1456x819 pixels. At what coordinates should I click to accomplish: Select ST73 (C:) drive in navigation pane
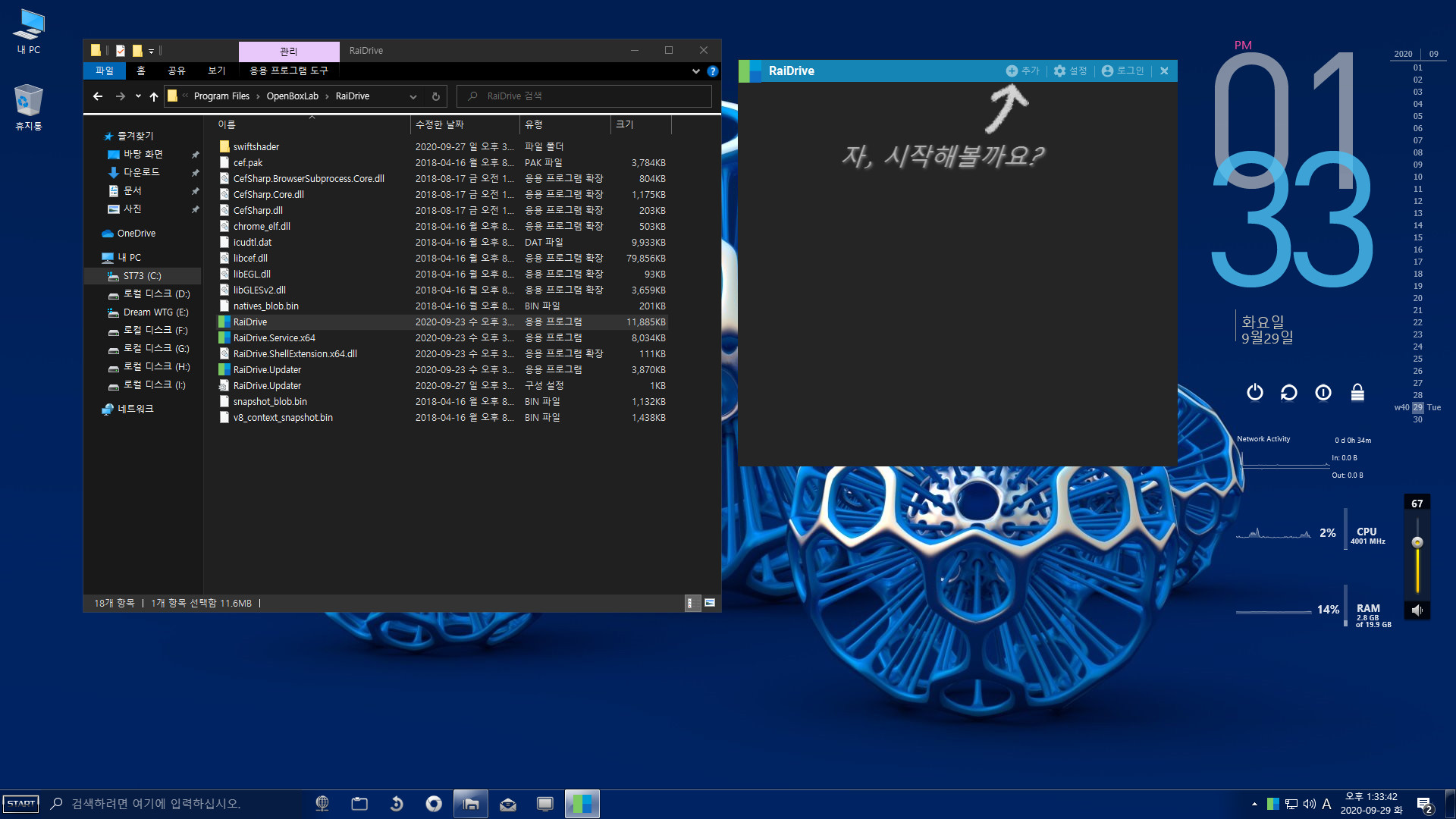tap(142, 276)
